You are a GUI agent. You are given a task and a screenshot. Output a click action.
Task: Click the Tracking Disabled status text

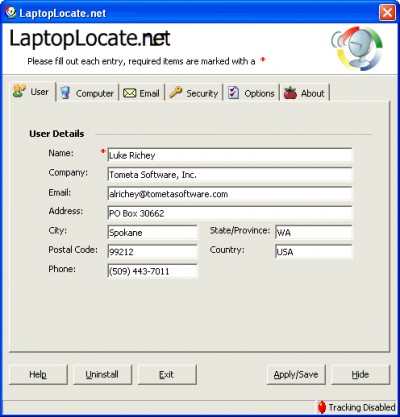tap(362, 407)
